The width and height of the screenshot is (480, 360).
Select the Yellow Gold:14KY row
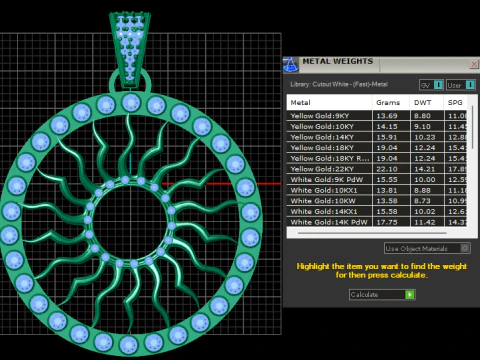coord(377,137)
